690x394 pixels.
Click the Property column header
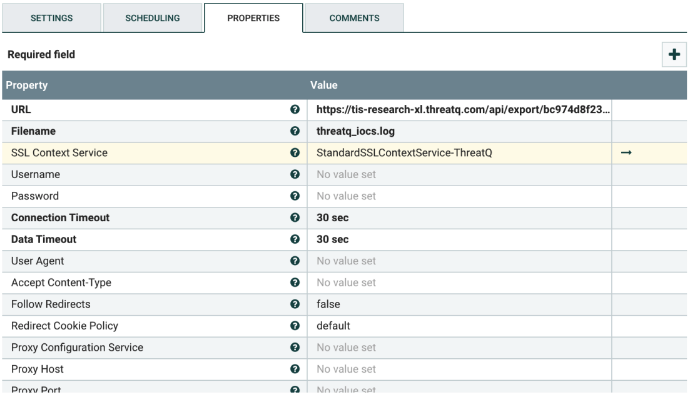point(27,85)
